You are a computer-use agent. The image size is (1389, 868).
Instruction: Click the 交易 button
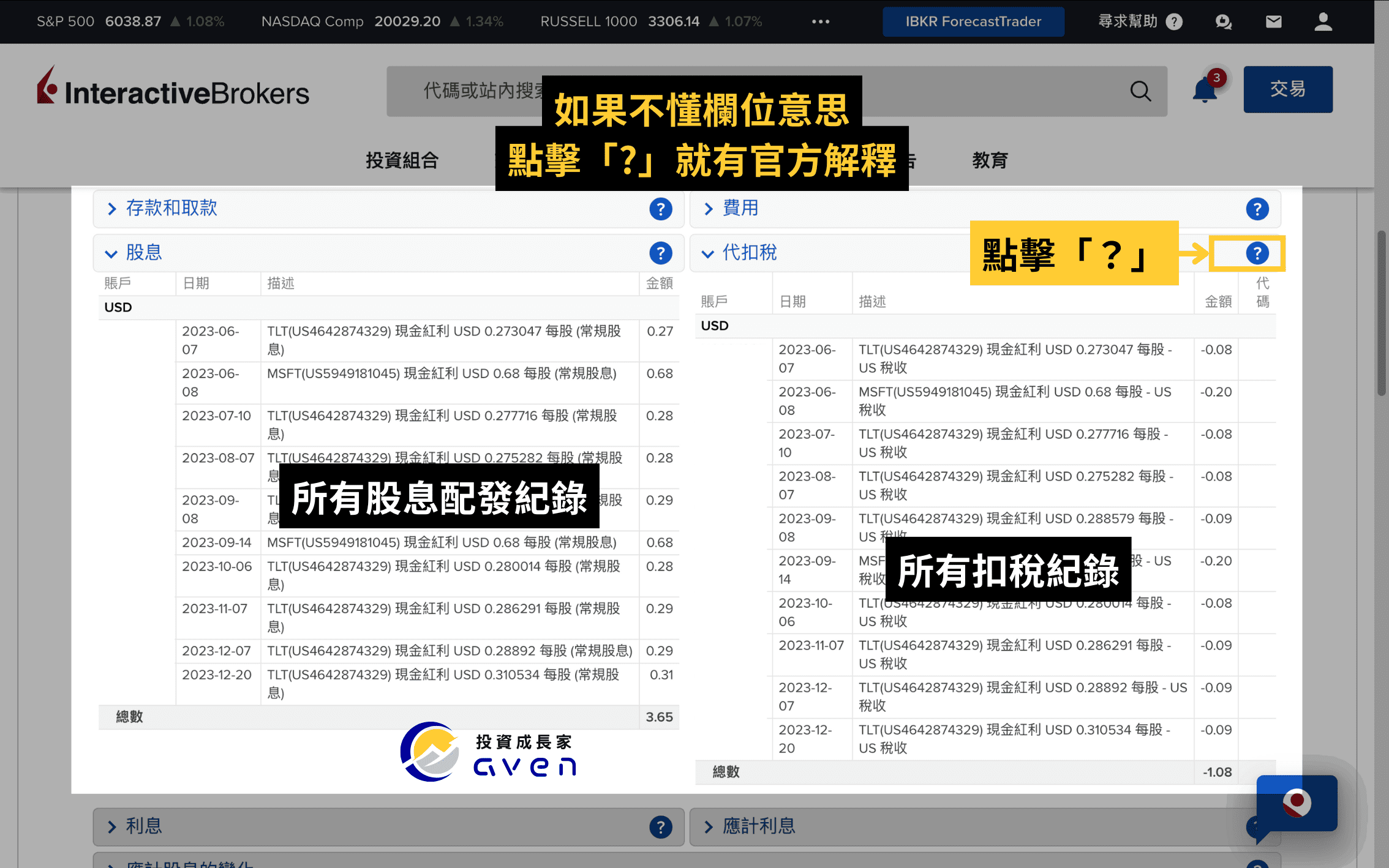[x=1287, y=89]
